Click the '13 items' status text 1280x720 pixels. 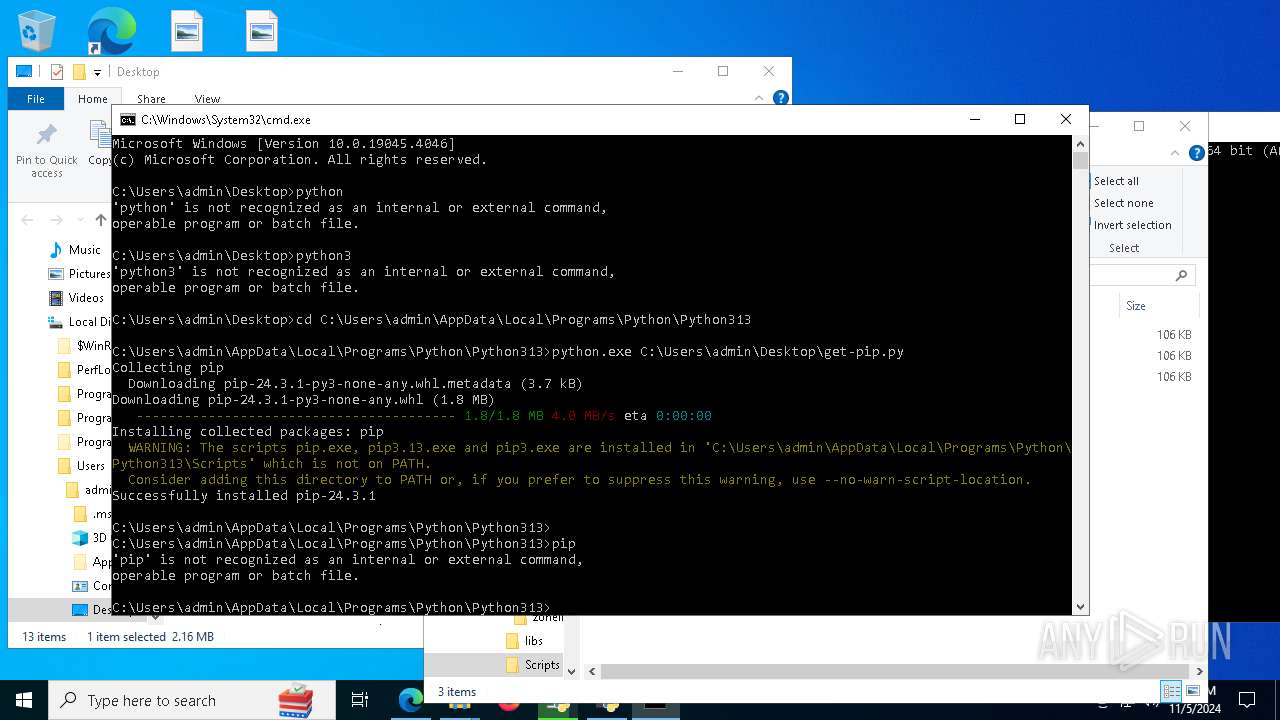44,637
